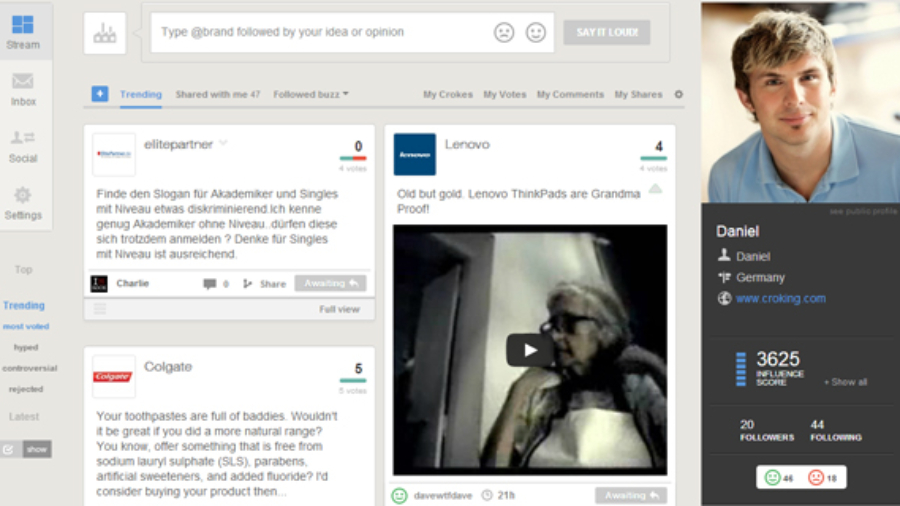Viewport: 900px width, 506px height.
Task: Click Daniel's profile photo
Action: coord(800,102)
